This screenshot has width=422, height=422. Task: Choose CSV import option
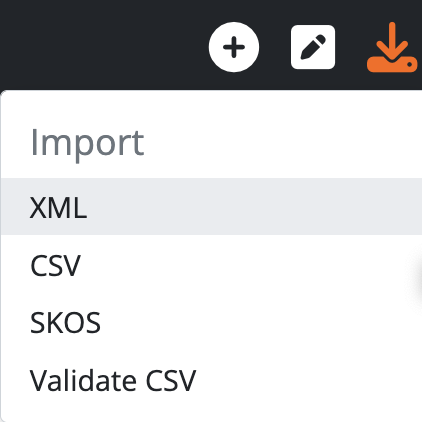[212, 265]
